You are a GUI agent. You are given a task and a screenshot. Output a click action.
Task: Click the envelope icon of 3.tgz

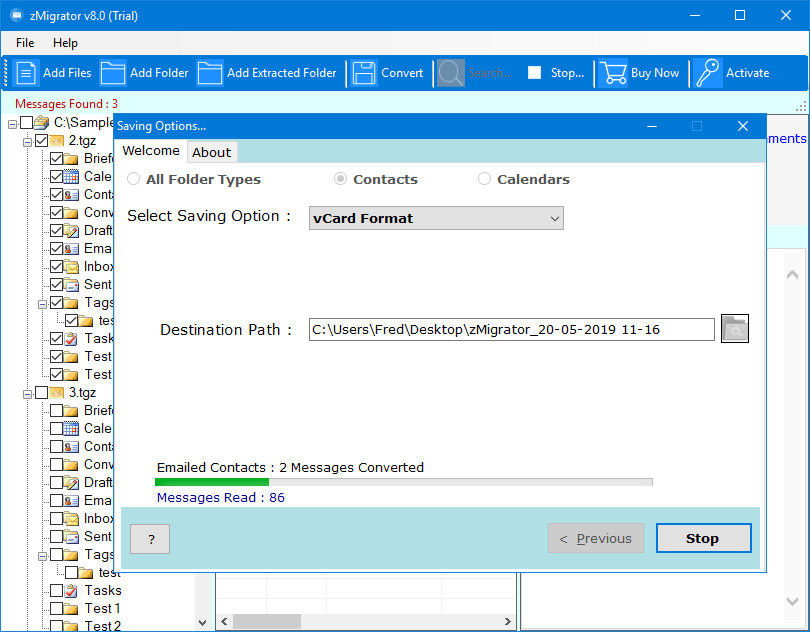pos(56,393)
